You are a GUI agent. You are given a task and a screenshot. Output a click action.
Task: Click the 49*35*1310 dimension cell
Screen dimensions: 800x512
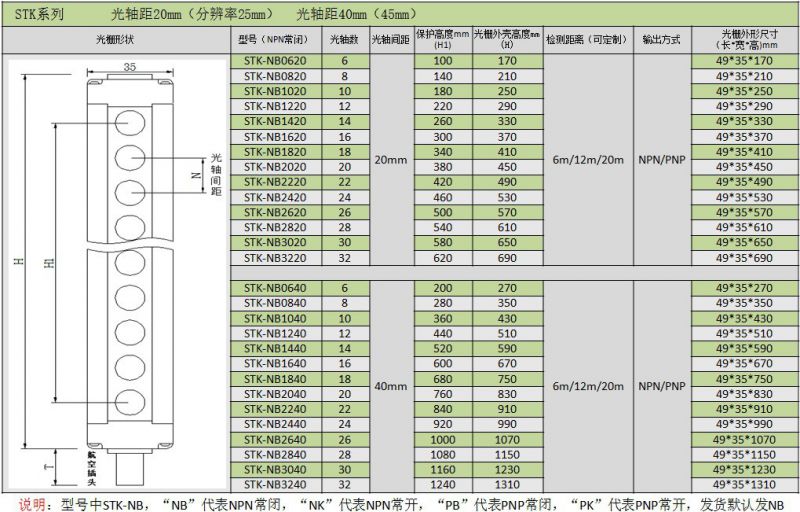(745, 484)
